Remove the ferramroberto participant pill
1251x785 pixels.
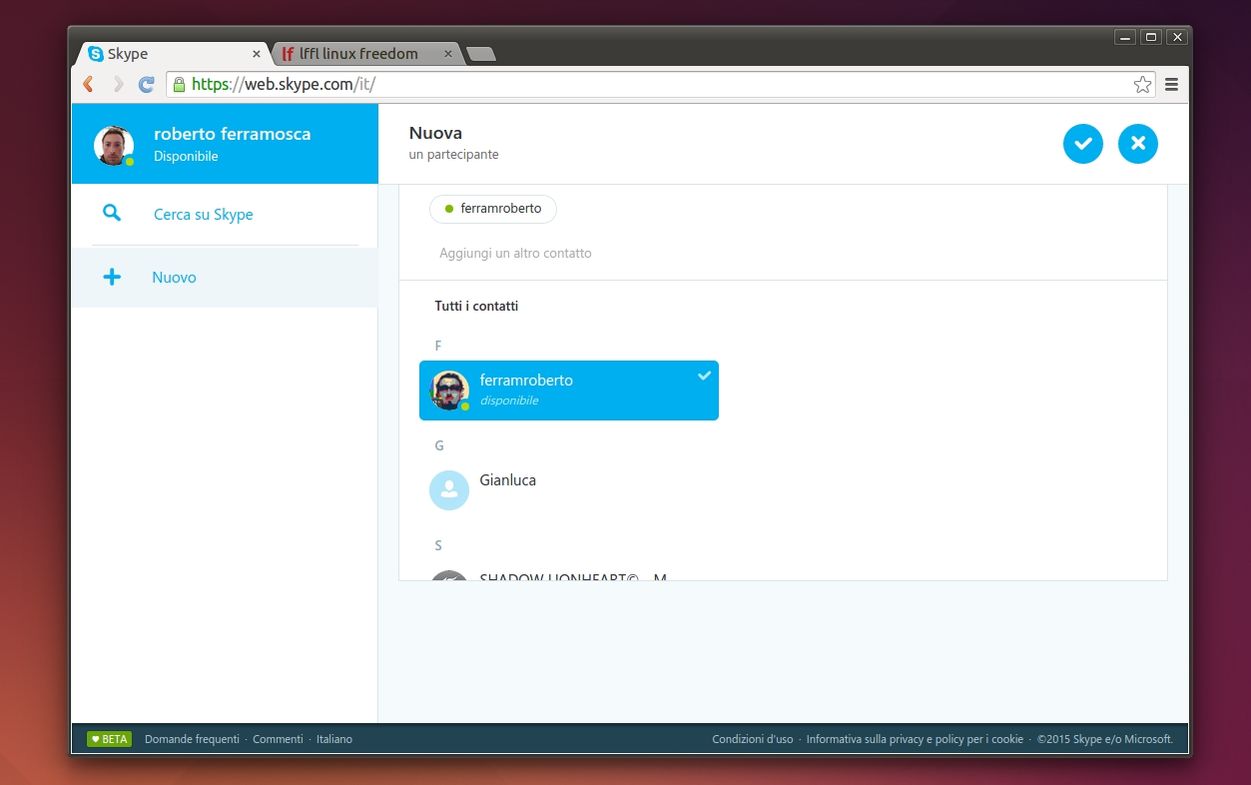click(x=492, y=209)
